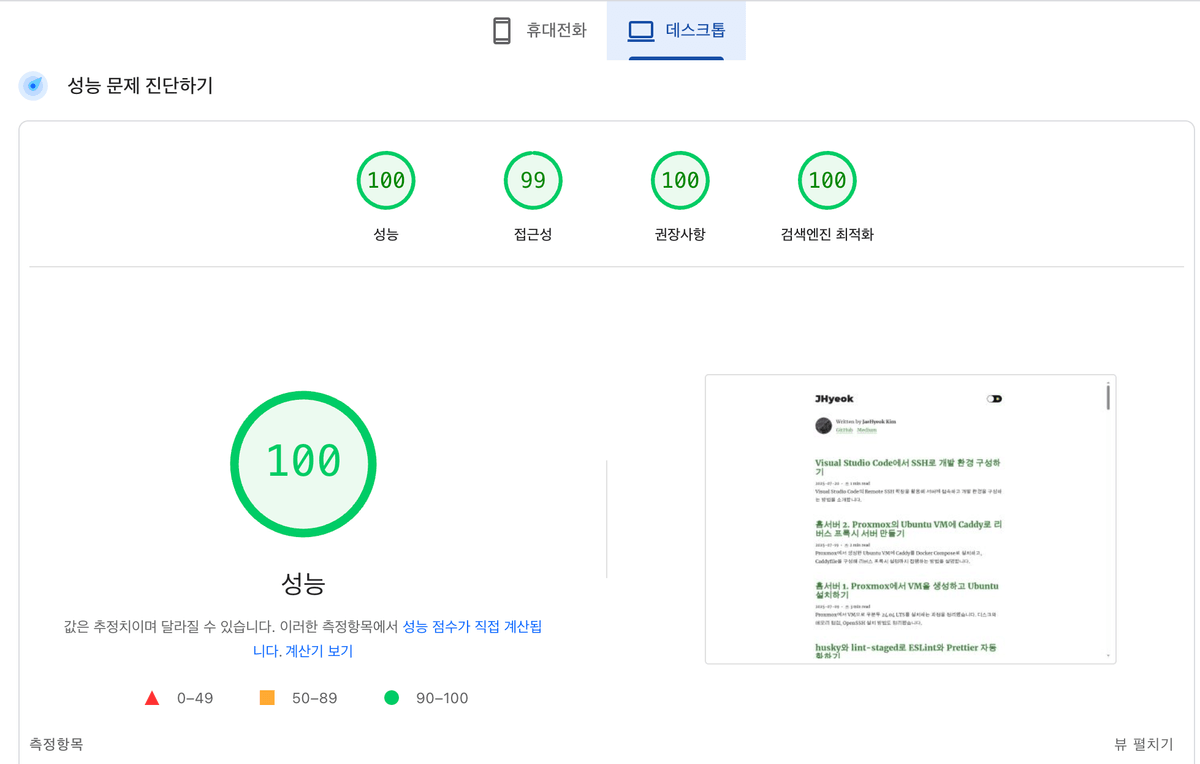Select the red triangle 0–49 legend marker

(152, 698)
